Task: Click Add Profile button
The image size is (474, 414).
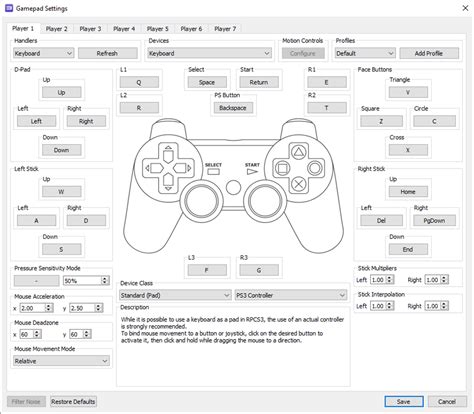Action: pyautogui.click(x=429, y=53)
